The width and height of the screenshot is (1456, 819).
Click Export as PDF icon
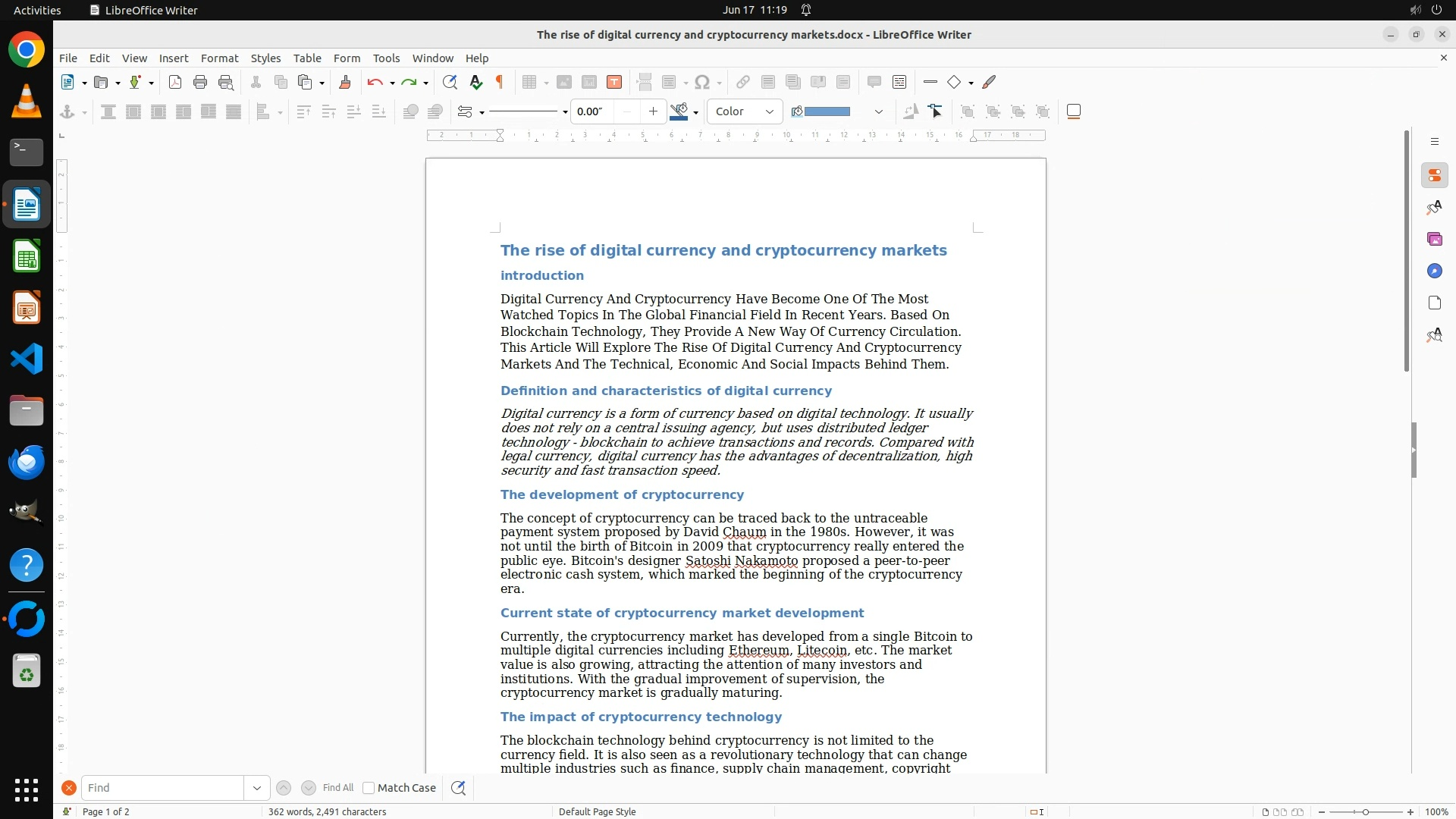(175, 83)
